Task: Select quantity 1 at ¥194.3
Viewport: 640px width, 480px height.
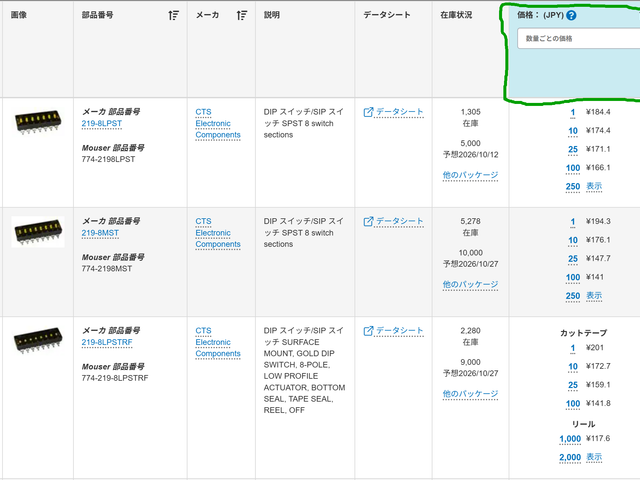Action: coord(573,222)
